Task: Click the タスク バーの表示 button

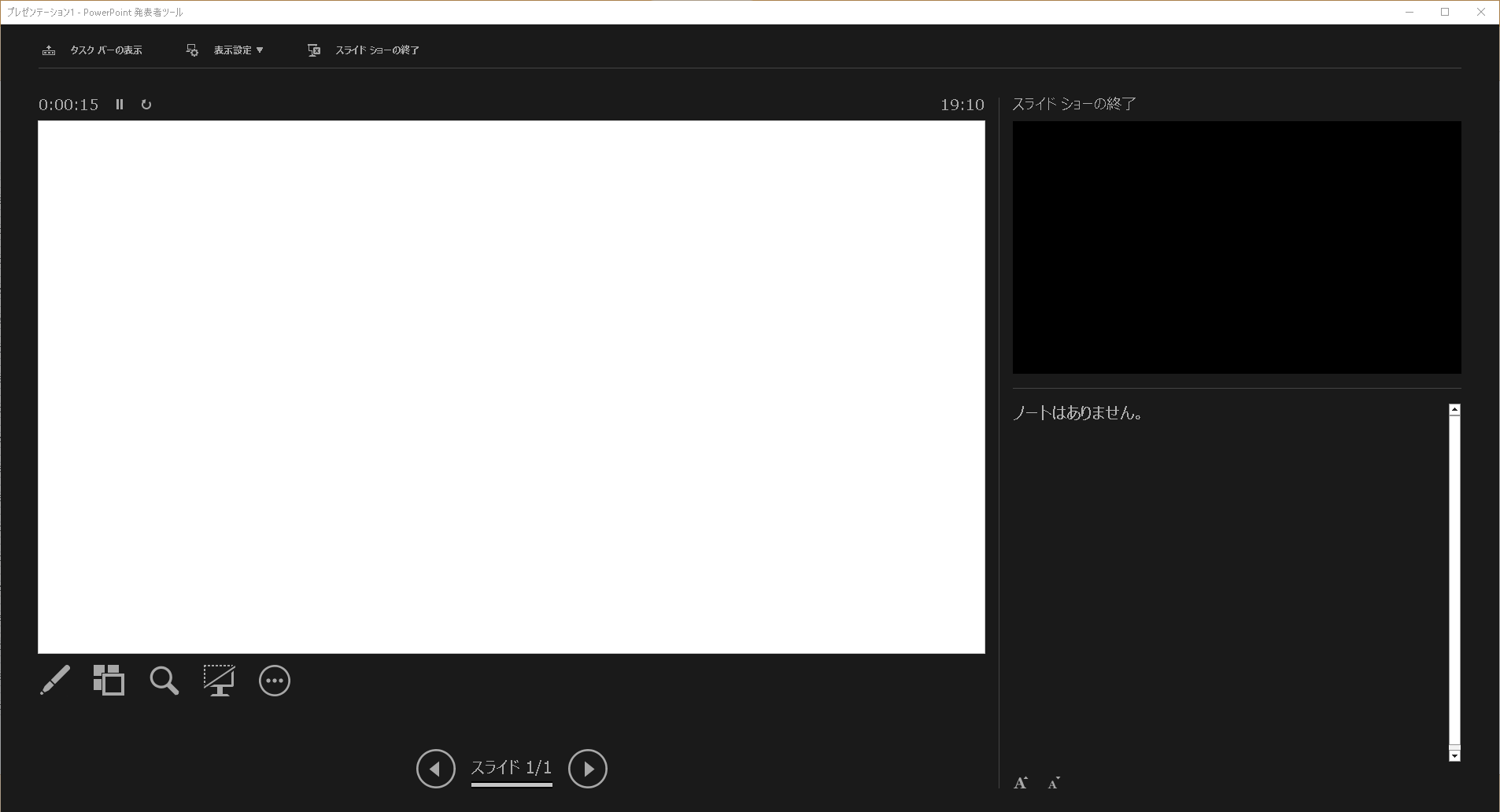Action: click(91, 50)
